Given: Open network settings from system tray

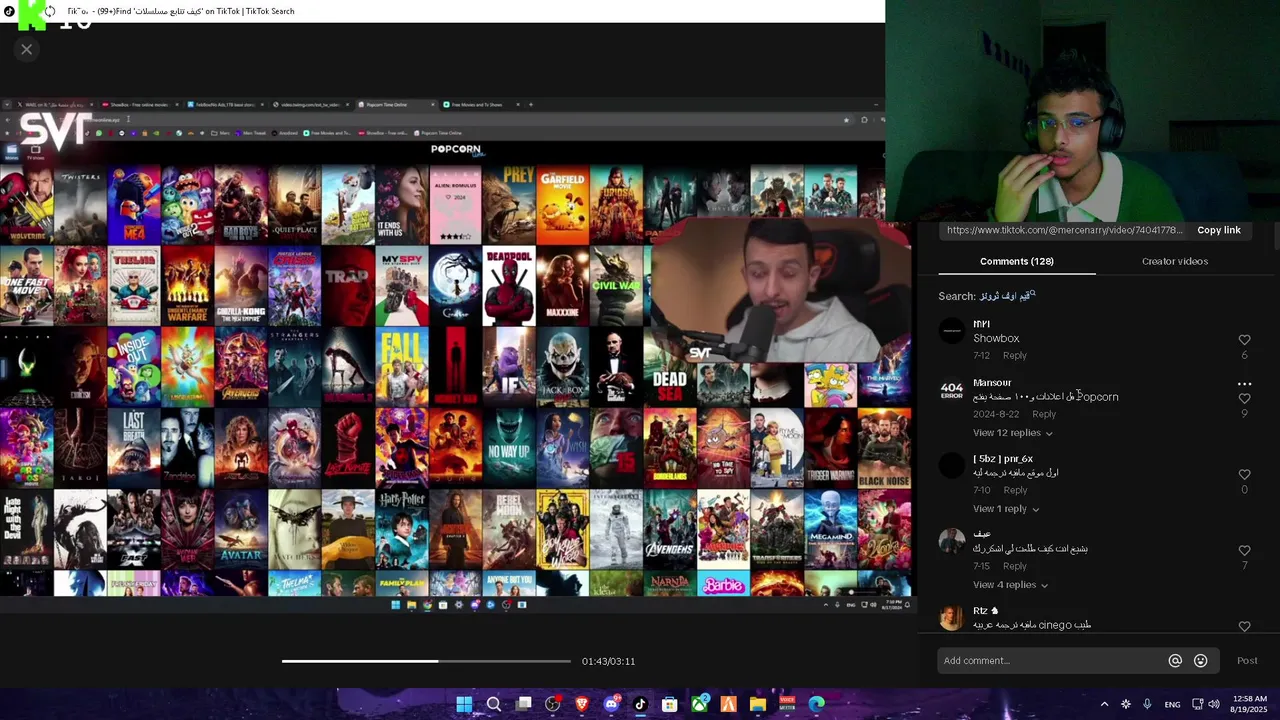Looking at the screenshot, I should click(x=1197, y=704).
